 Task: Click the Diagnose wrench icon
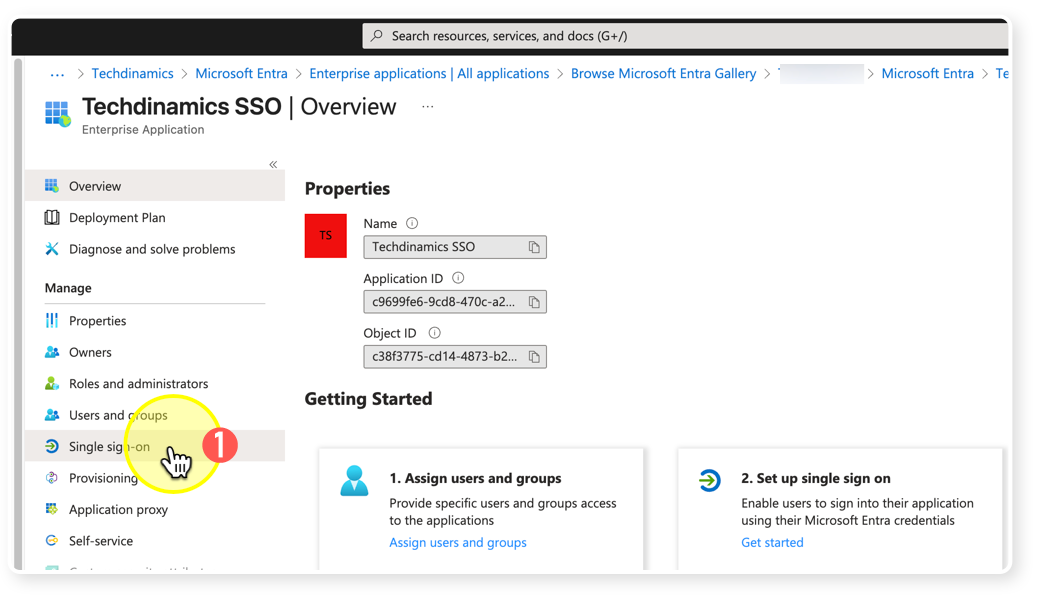point(51,249)
